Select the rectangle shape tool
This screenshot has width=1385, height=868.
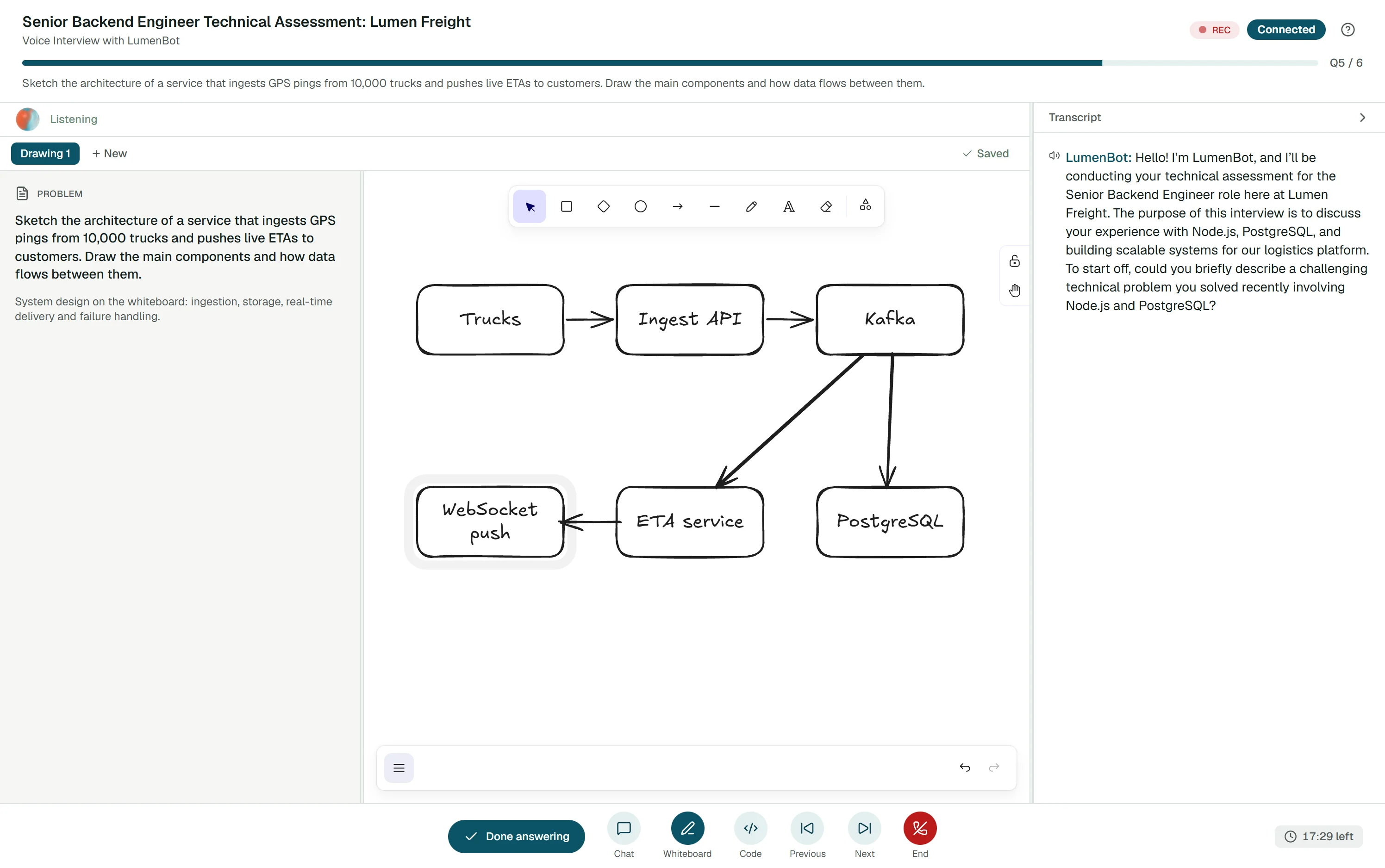point(566,207)
